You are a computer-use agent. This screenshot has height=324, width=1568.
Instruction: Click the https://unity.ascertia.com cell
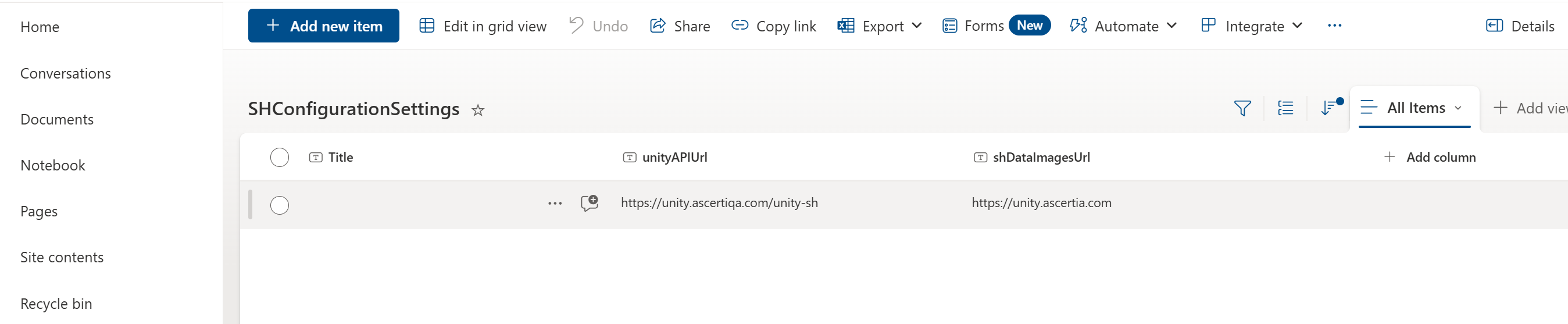pyautogui.click(x=1041, y=203)
